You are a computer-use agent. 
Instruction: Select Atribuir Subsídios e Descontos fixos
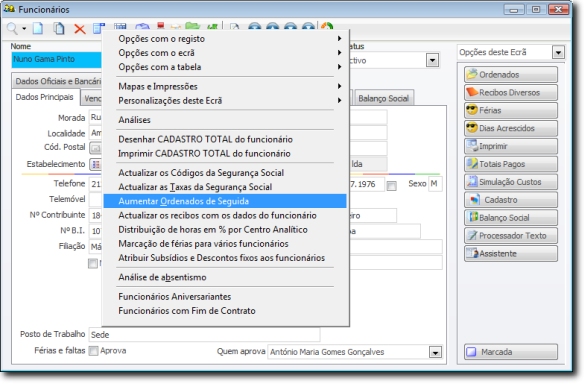click(x=225, y=258)
